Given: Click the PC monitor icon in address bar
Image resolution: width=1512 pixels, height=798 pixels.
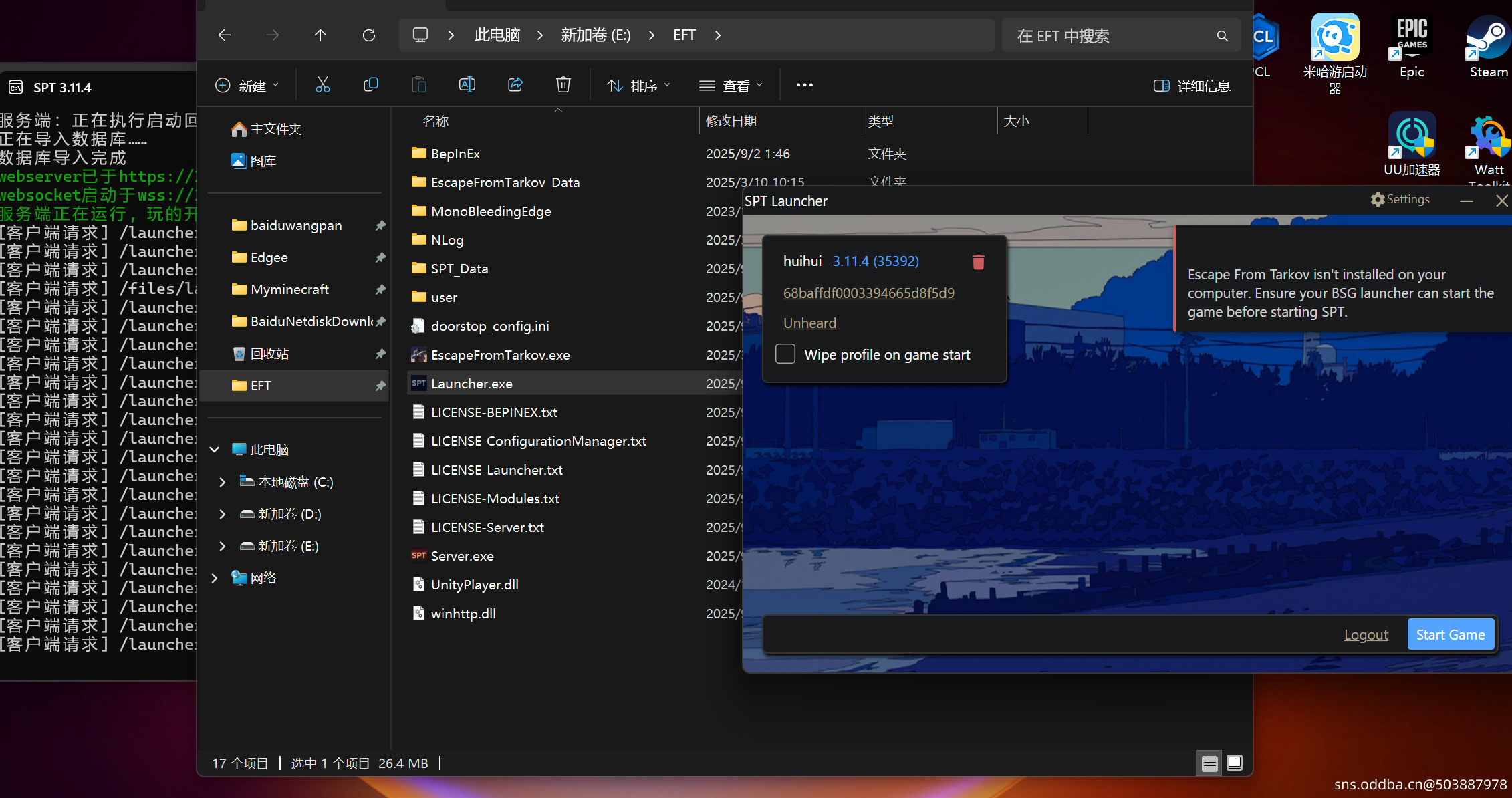Looking at the screenshot, I should (420, 35).
